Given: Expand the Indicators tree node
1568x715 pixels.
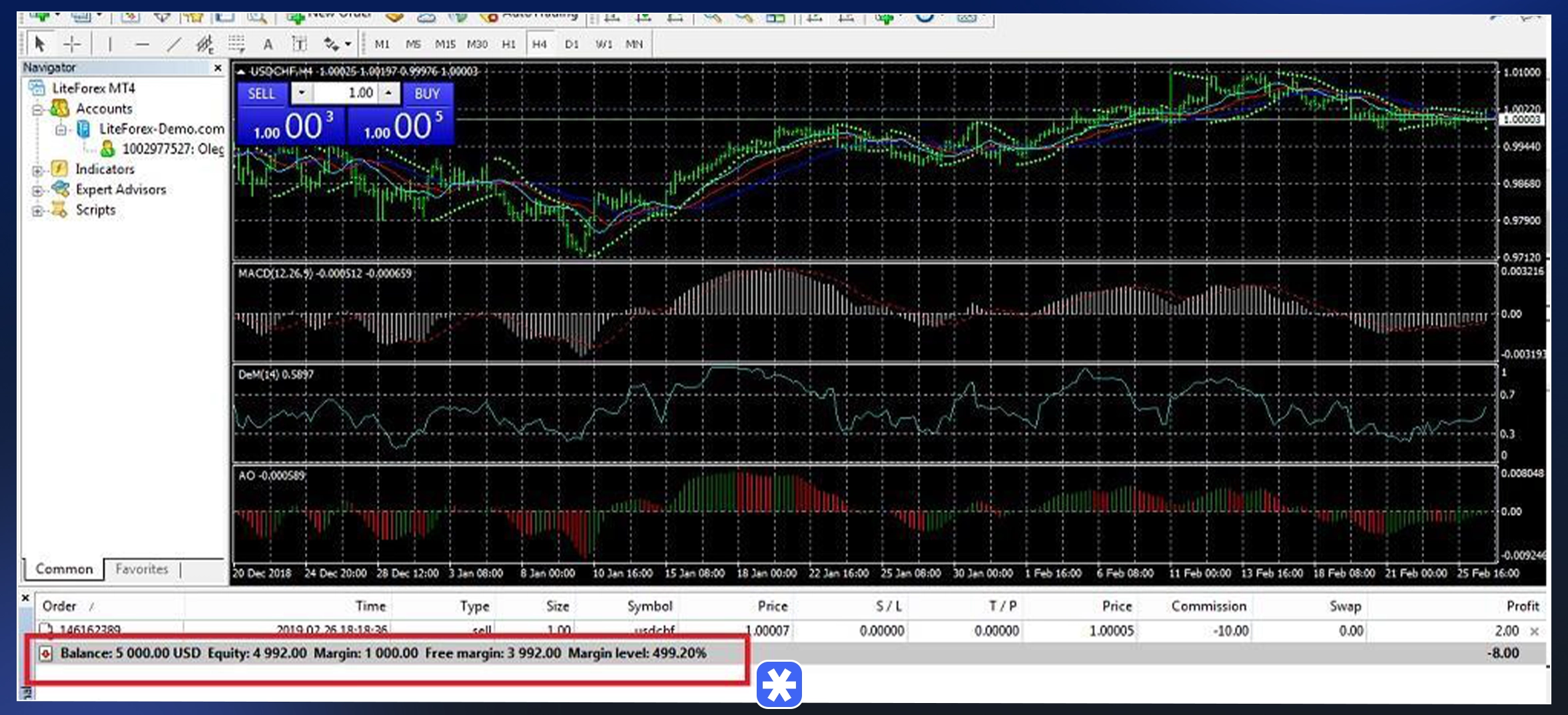Looking at the screenshot, I should pyautogui.click(x=37, y=170).
